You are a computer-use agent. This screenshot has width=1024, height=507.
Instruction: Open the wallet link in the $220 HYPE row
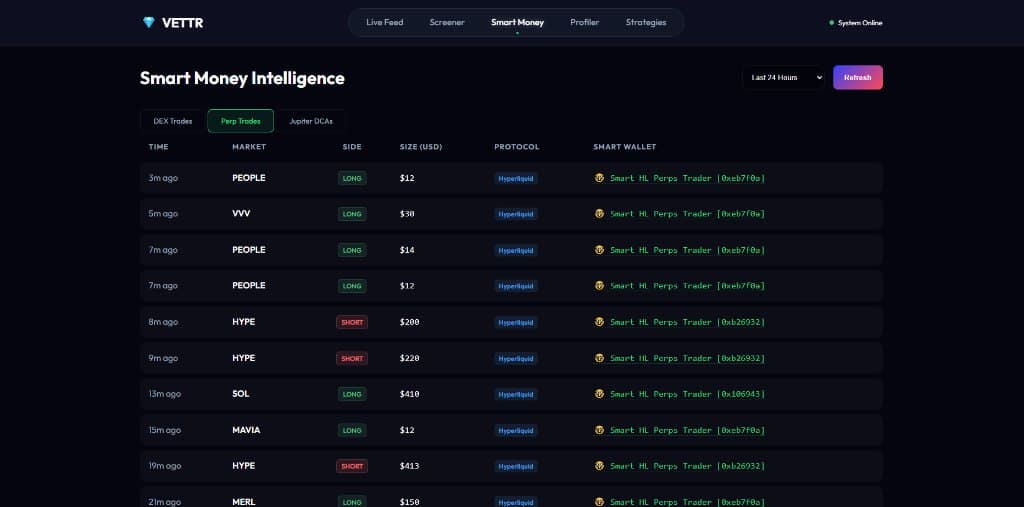coord(687,358)
